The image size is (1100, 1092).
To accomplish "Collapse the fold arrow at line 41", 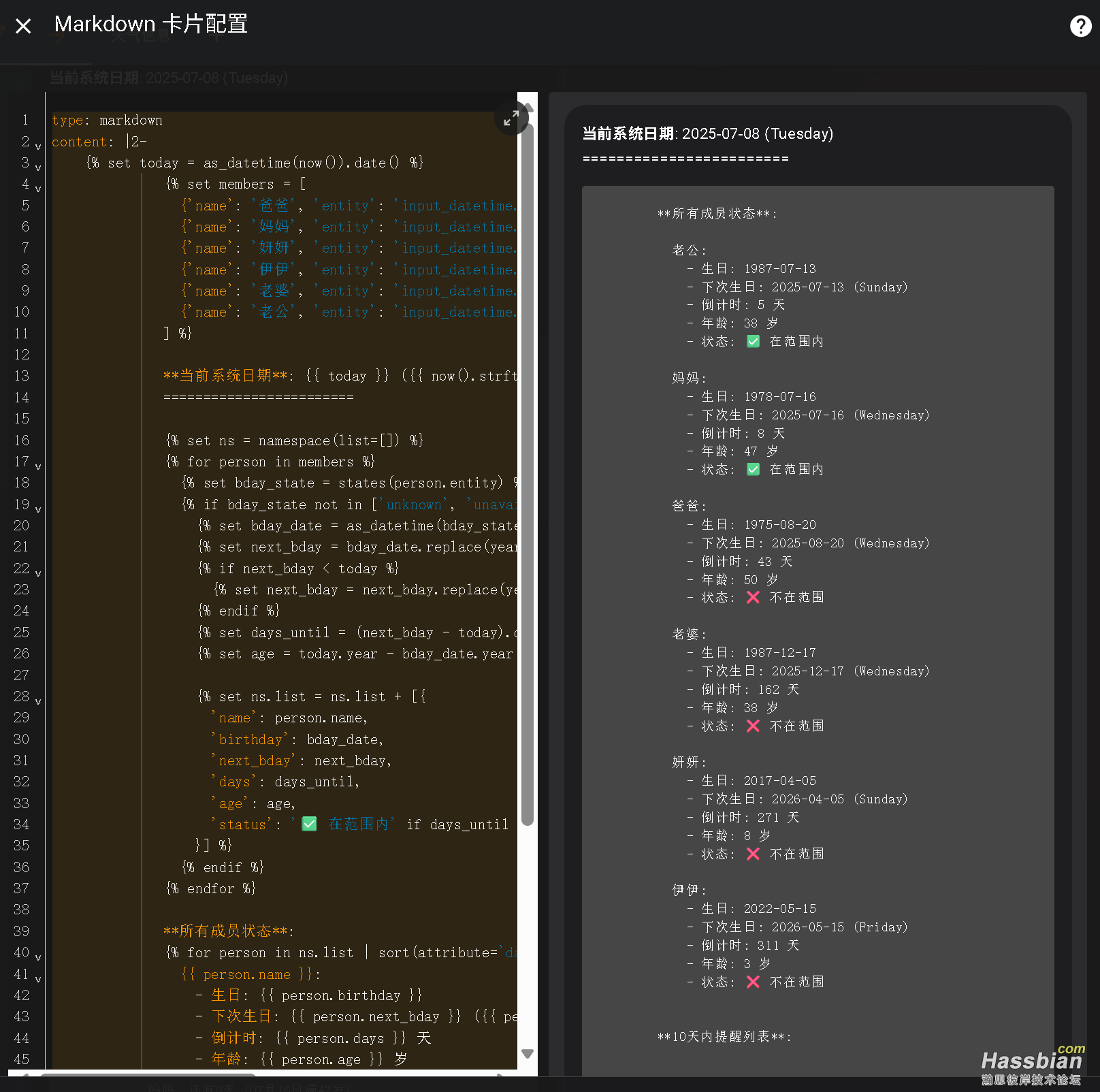I will click(x=38, y=978).
